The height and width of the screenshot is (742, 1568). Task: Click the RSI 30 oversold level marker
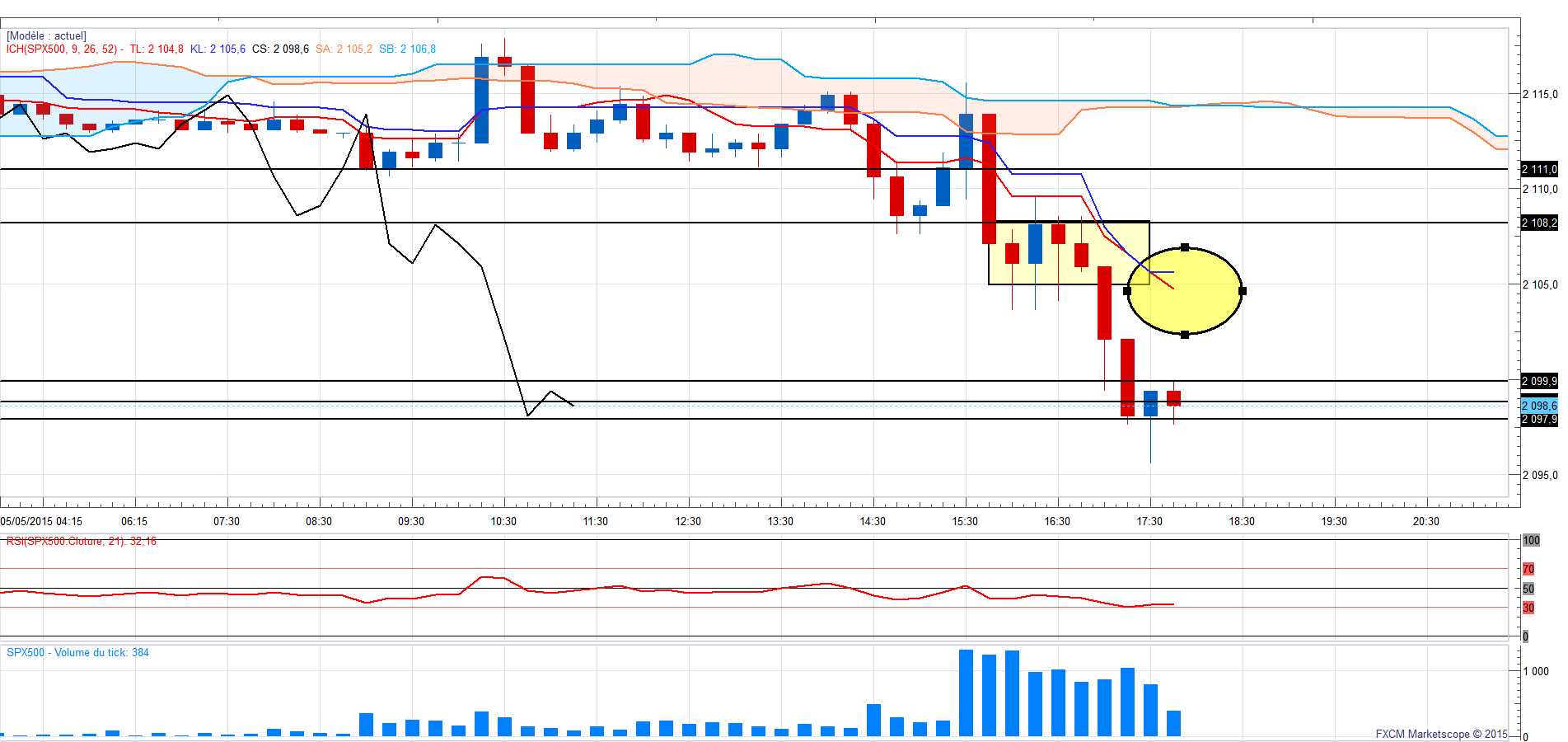tap(1528, 608)
